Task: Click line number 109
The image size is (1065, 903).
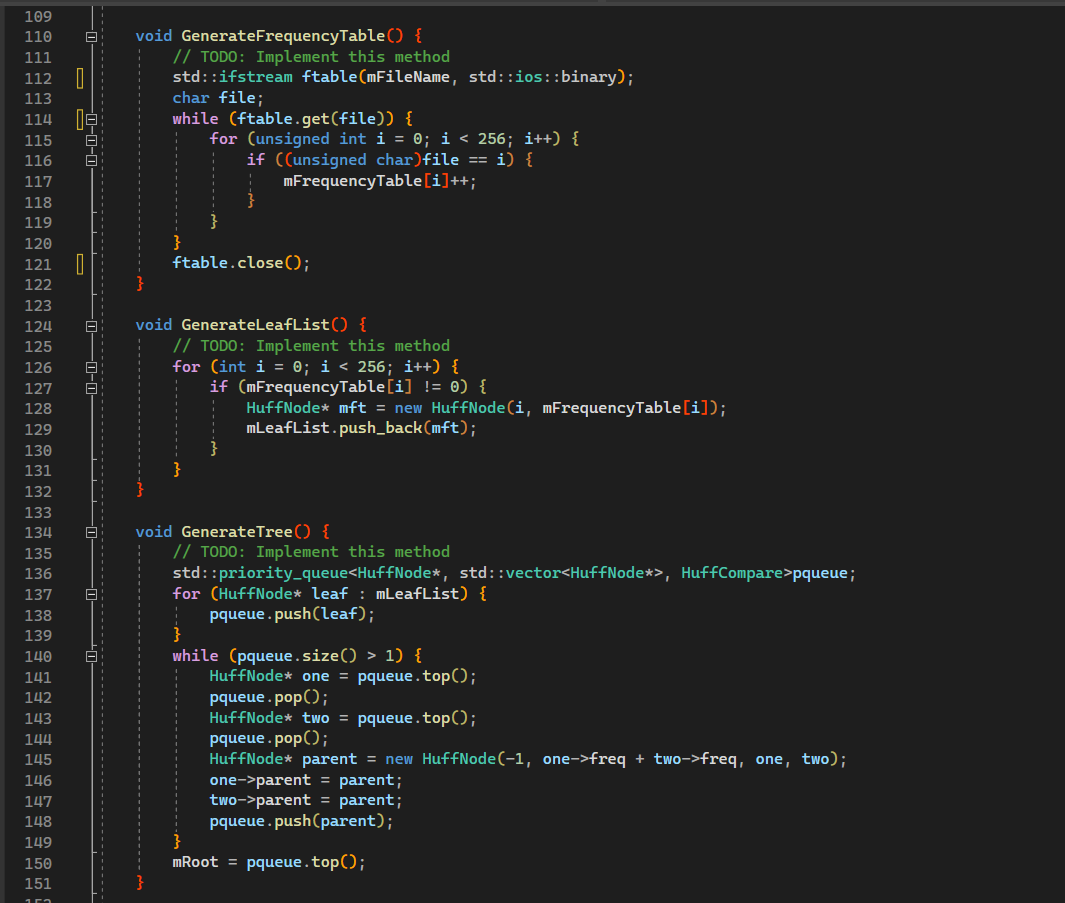Action: (38, 15)
